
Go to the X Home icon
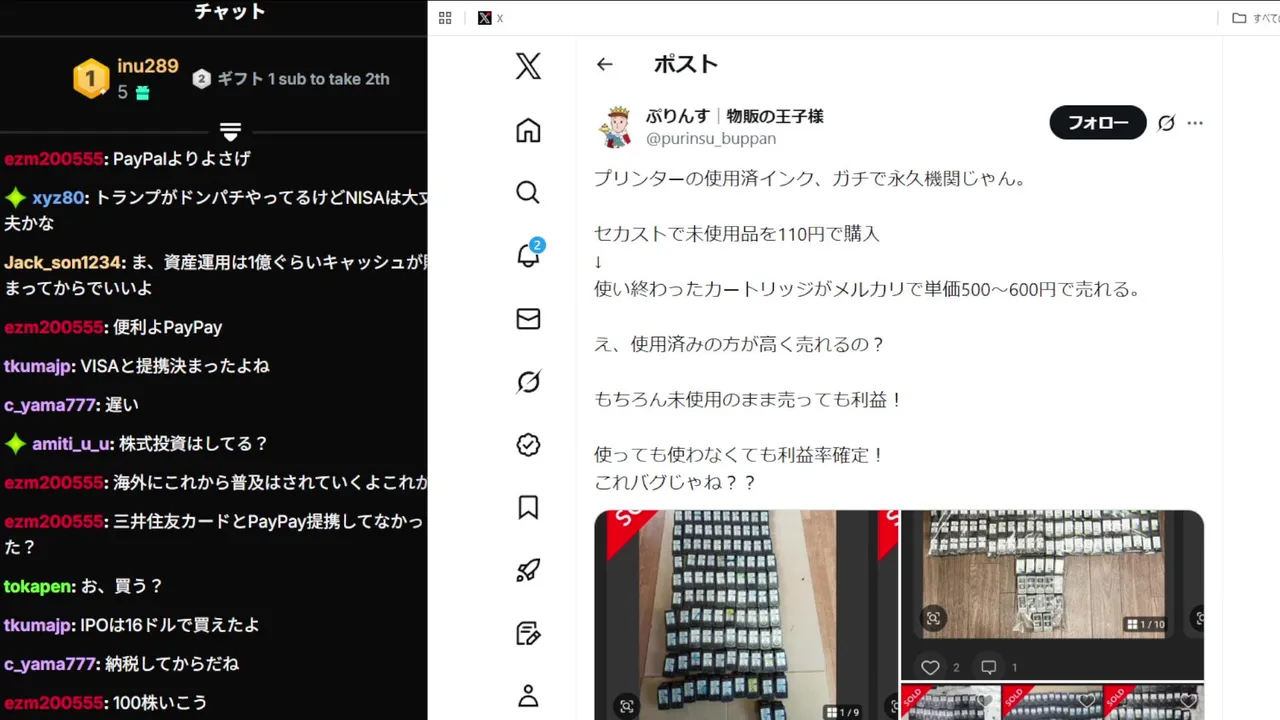point(528,130)
